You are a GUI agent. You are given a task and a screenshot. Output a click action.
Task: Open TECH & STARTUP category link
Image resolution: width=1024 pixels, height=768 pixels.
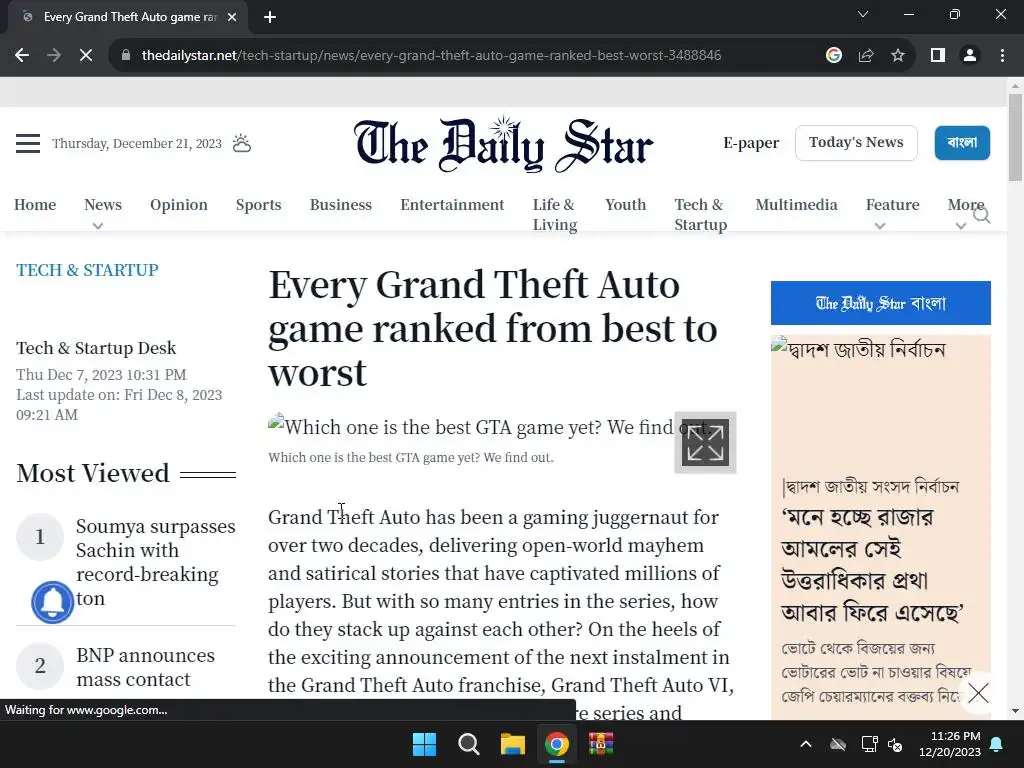point(88,270)
